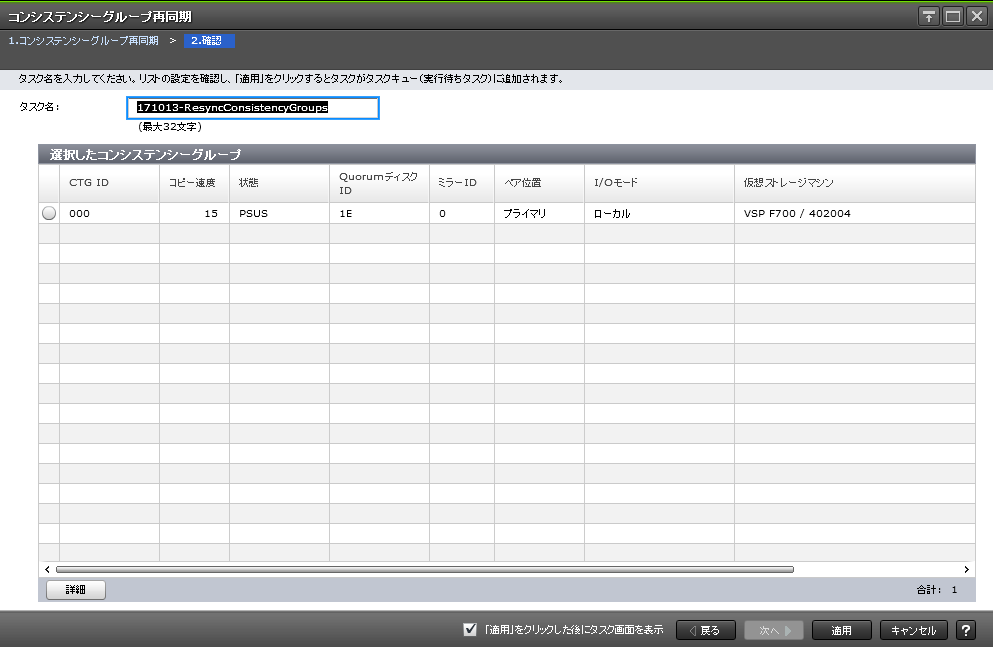Select the radio button for CTG 000
Viewport: 993px width, 647px height.
click(49, 213)
